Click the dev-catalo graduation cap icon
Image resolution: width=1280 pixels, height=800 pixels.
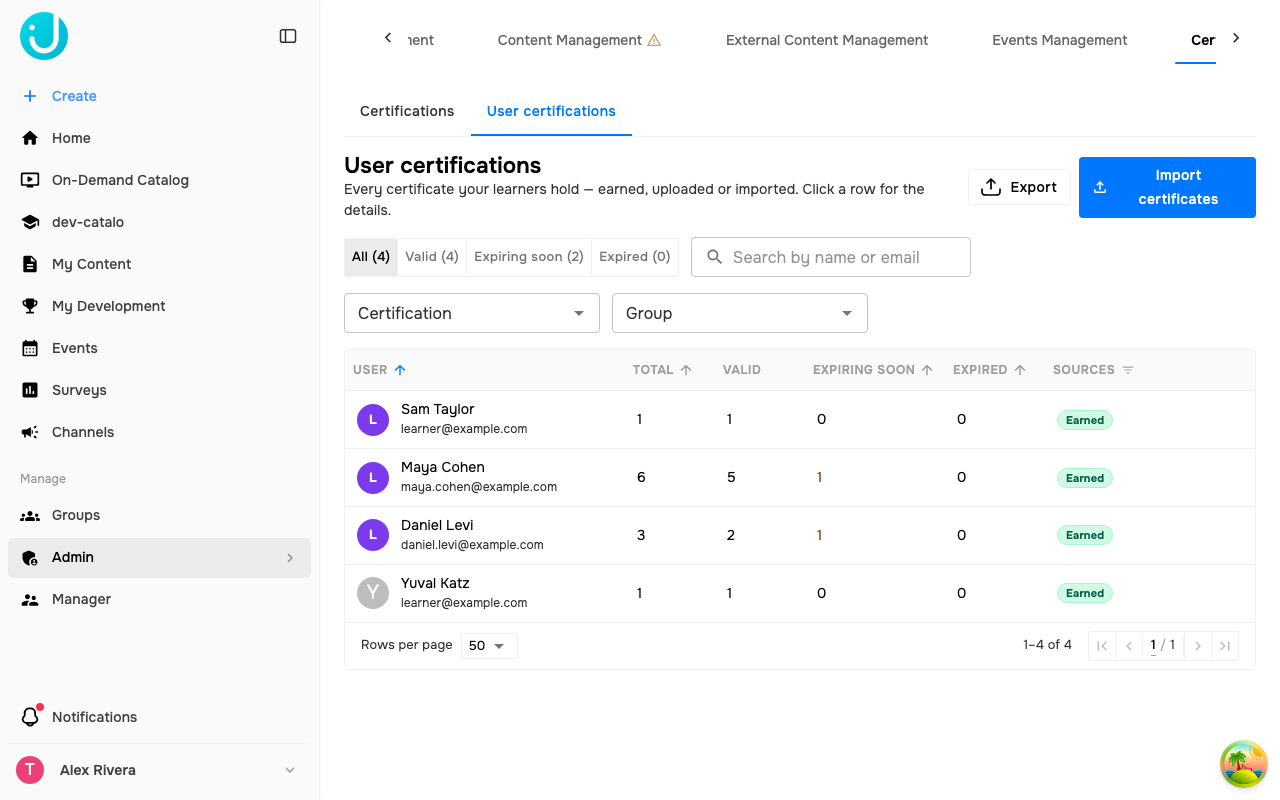(30, 222)
